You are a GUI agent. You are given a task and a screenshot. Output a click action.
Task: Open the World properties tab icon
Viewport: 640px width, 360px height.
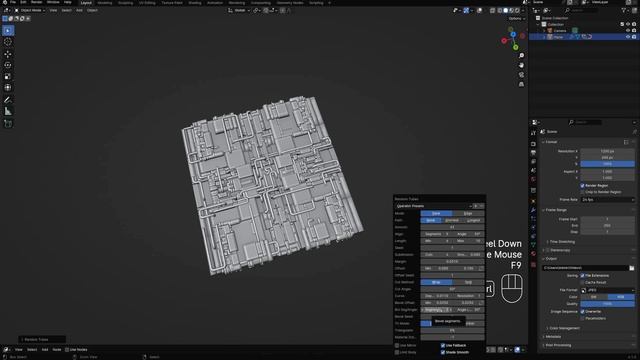(533, 179)
